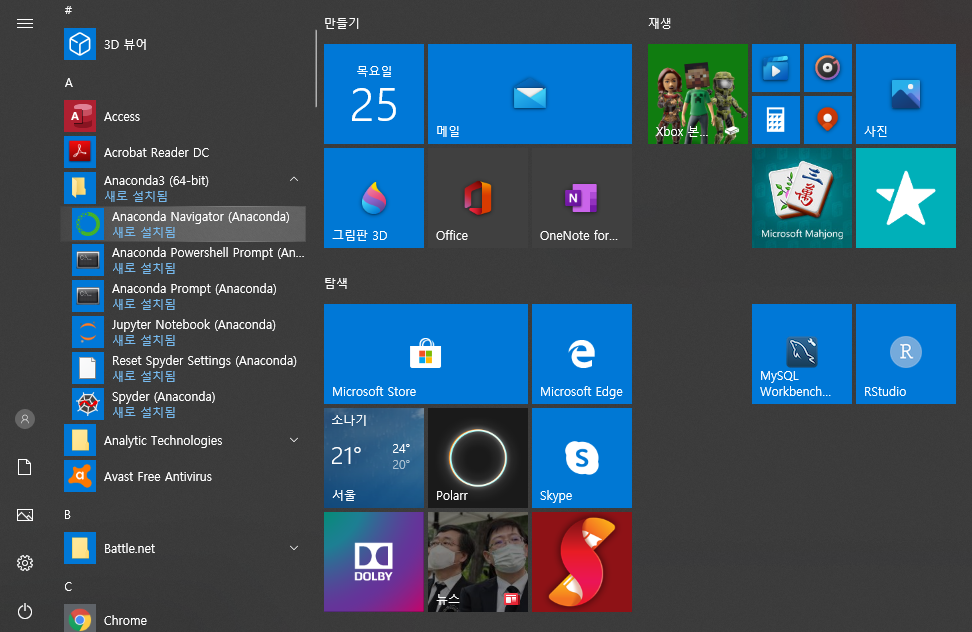The width and height of the screenshot is (972, 632).
Task: Launch Access from the app list
Action: [184, 116]
